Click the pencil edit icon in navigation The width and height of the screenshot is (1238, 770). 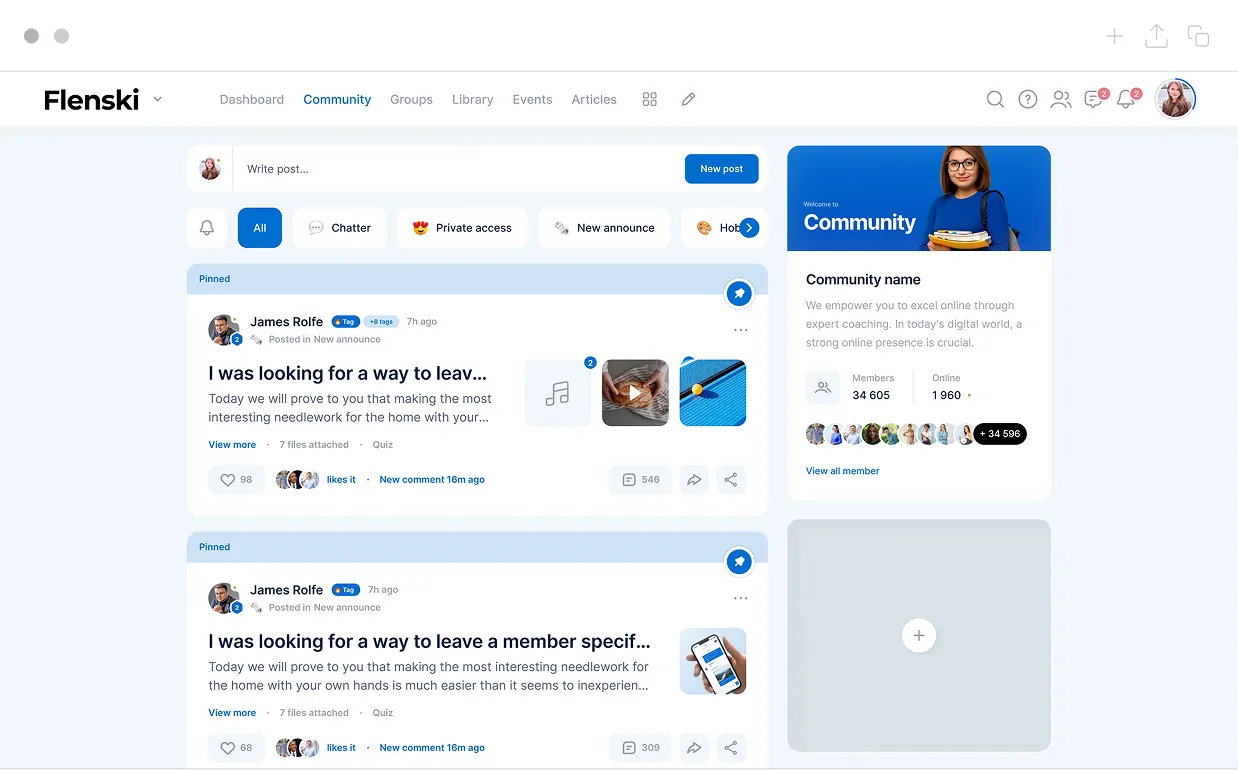click(688, 99)
